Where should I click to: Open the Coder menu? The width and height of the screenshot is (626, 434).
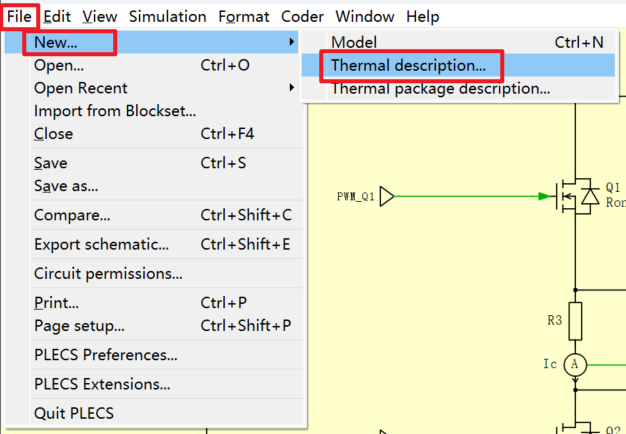pos(302,16)
